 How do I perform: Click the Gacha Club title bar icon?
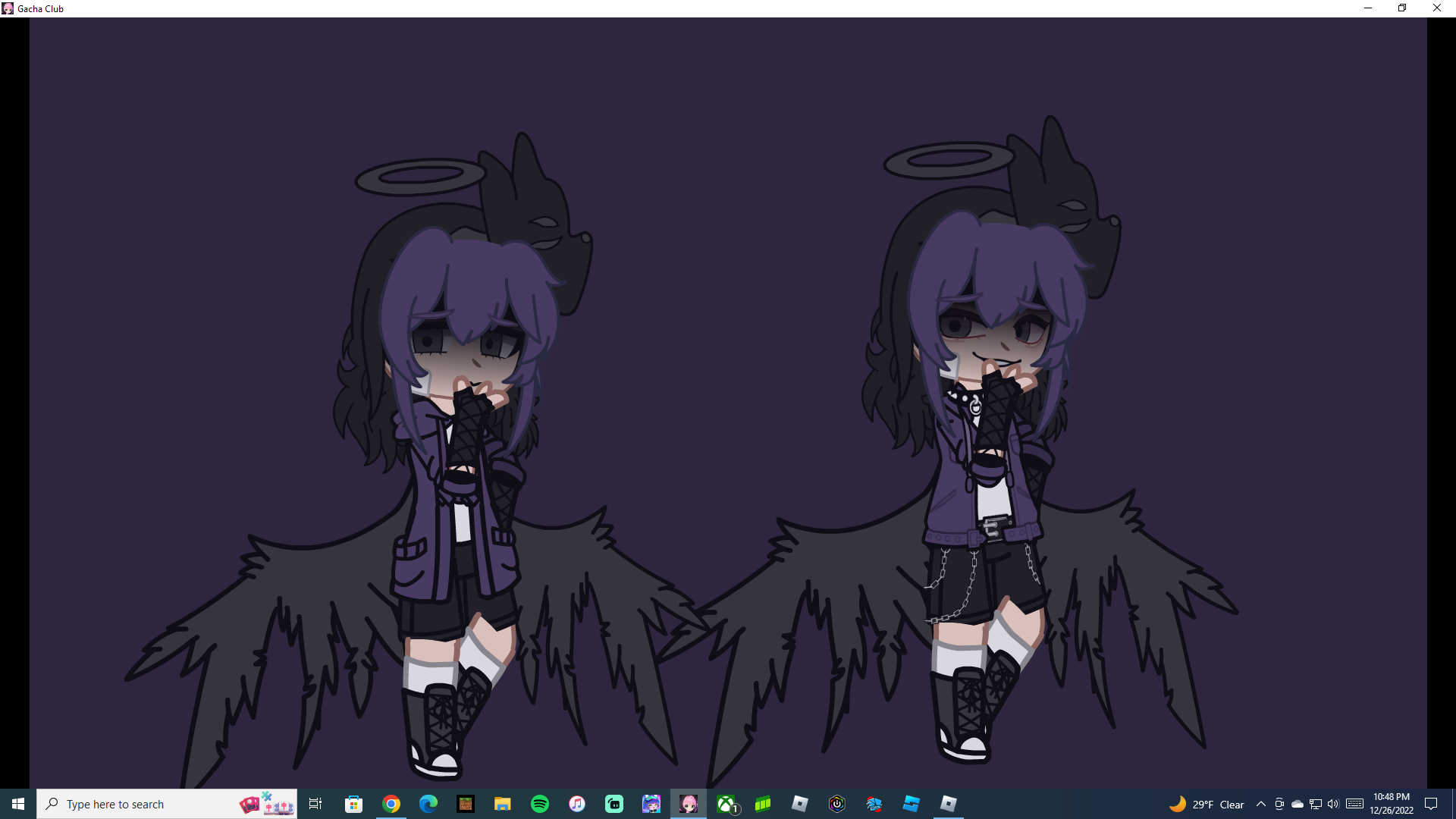8,8
